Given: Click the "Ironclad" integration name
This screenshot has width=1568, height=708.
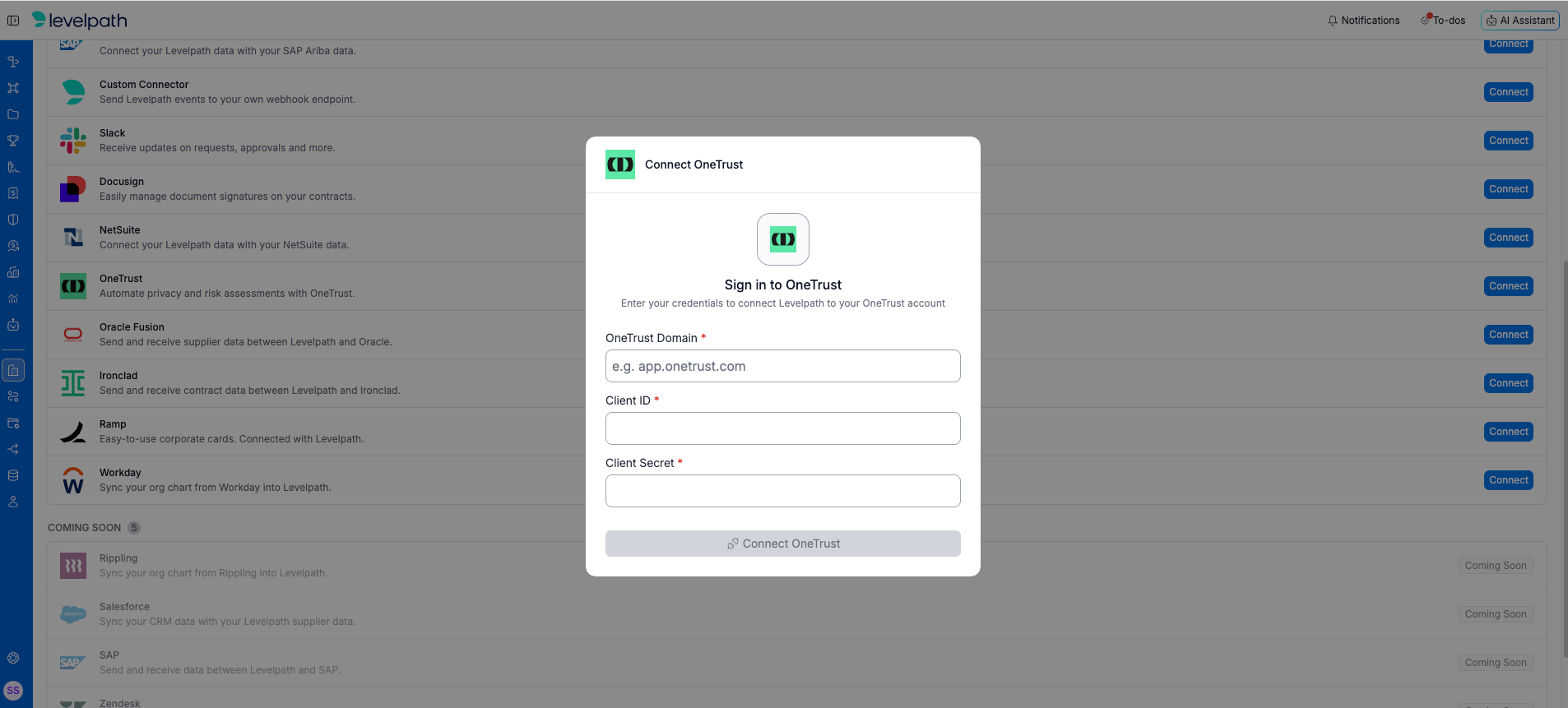Looking at the screenshot, I should pyautogui.click(x=118, y=376).
